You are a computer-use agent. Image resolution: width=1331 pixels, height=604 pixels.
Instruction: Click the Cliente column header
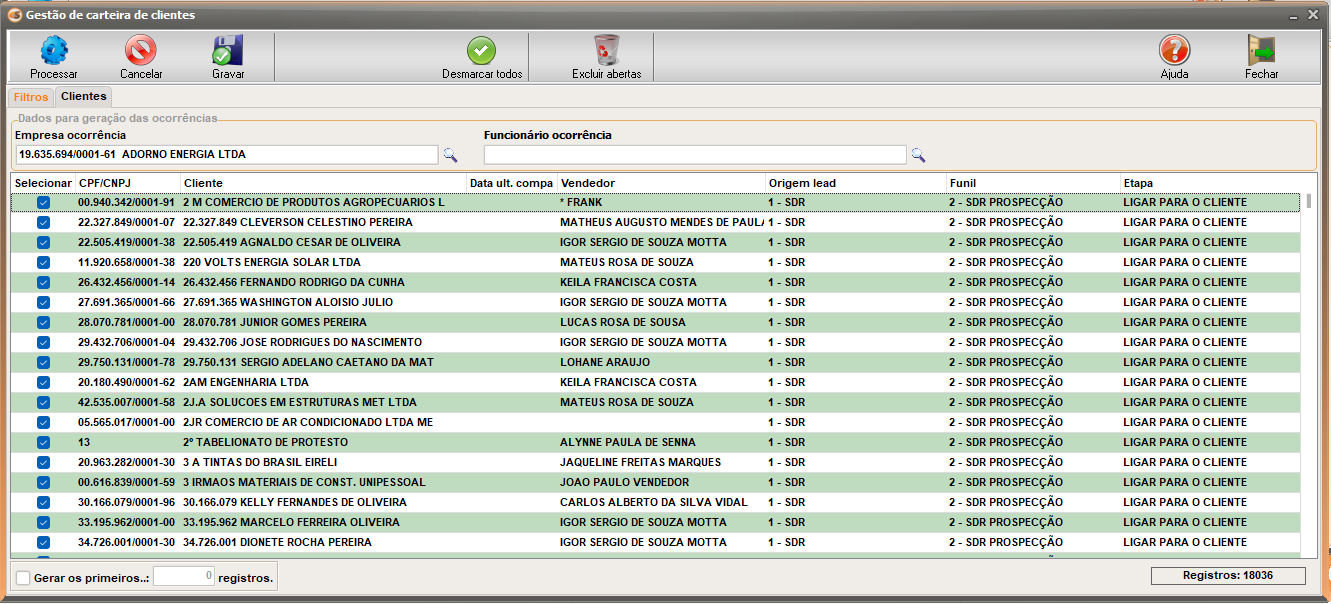coord(322,183)
